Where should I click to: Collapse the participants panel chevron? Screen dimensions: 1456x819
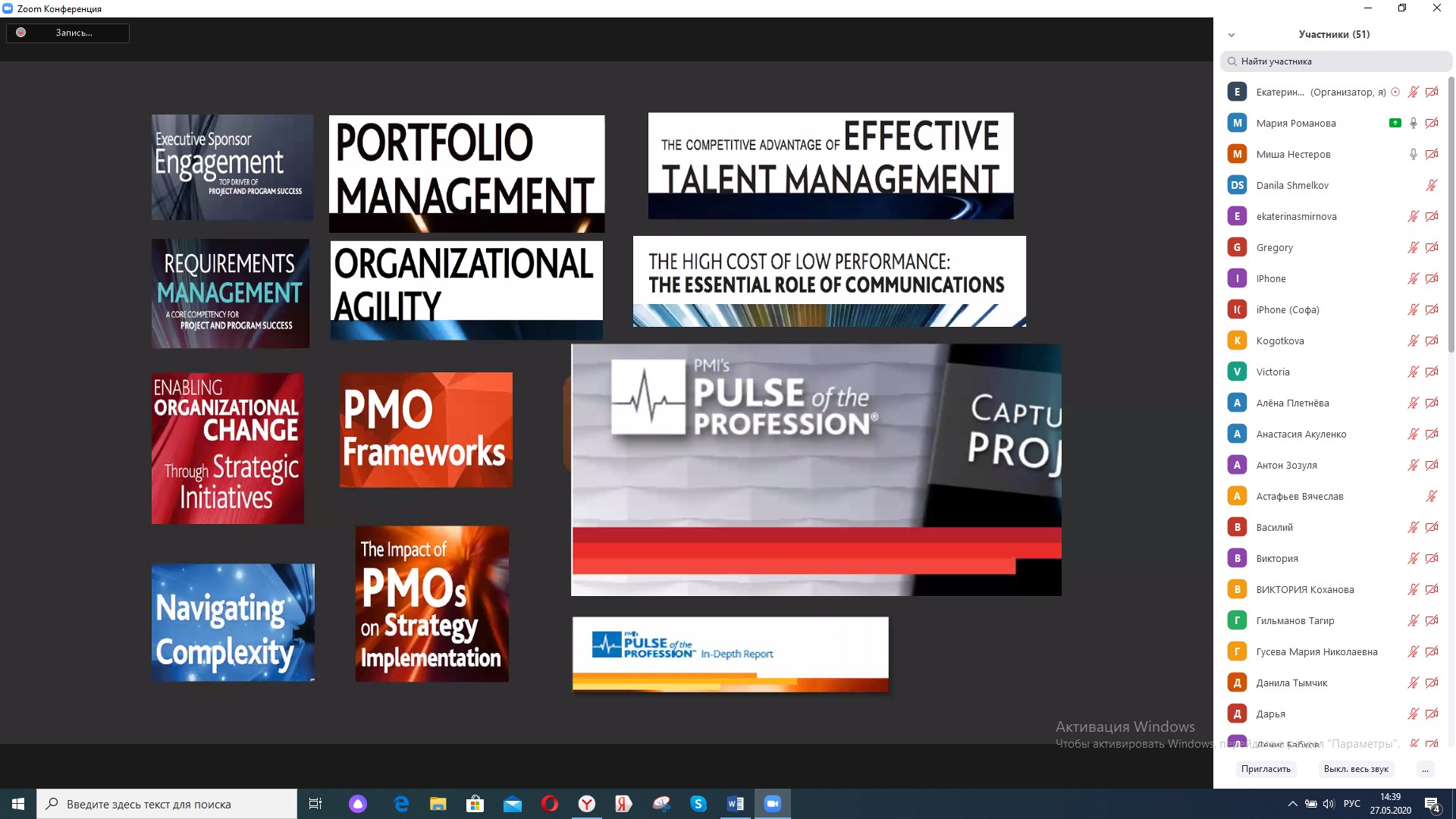click(1232, 35)
